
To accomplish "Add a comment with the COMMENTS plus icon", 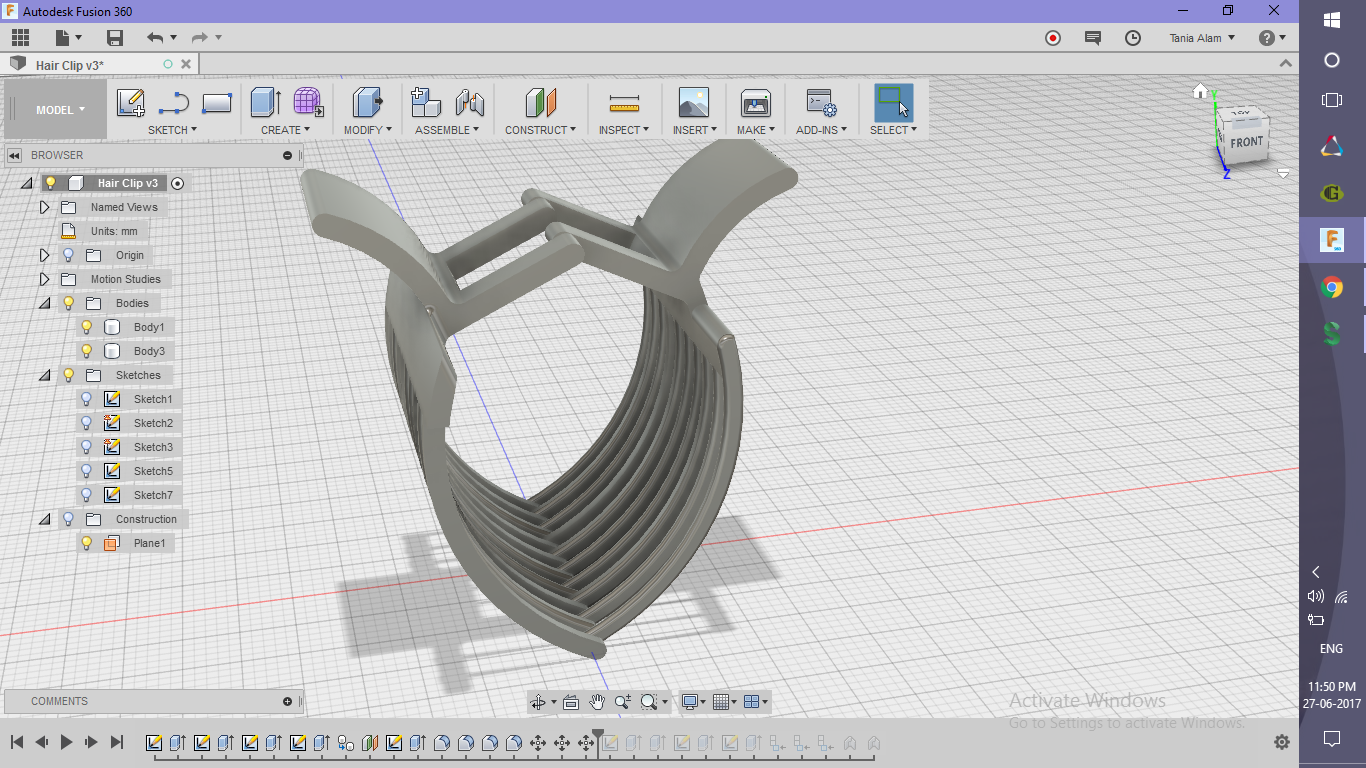I will click(x=288, y=701).
